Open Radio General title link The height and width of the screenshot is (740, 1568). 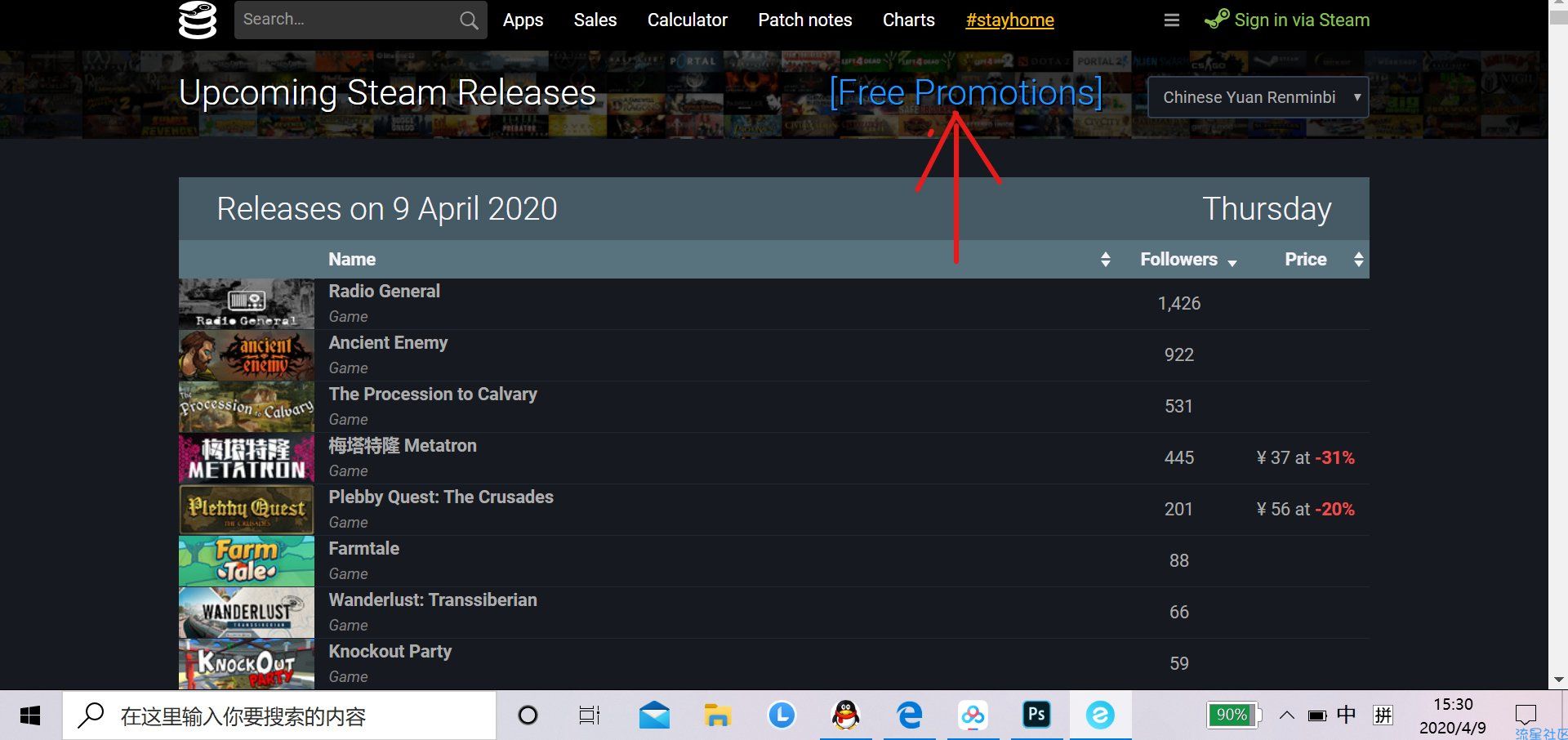pos(384,291)
